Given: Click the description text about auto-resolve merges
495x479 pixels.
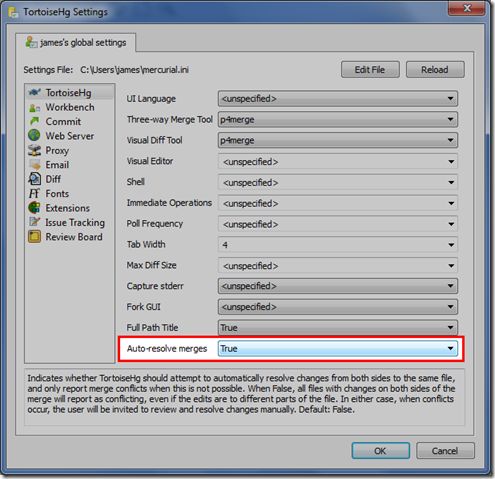Looking at the screenshot, I should click(241, 394).
